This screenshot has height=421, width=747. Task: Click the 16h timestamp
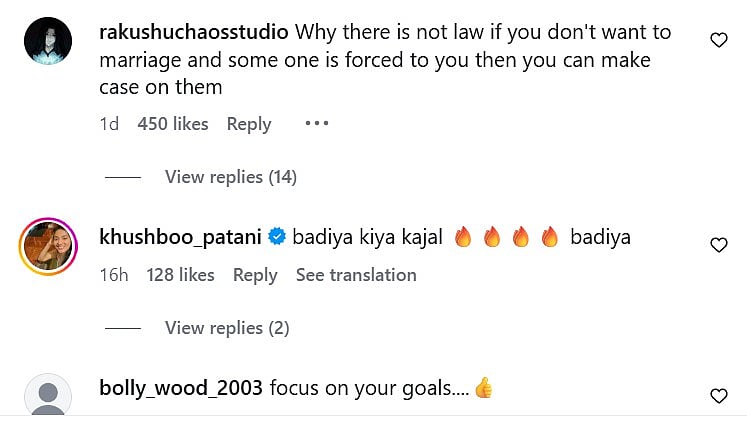pyautogui.click(x=114, y=275)
